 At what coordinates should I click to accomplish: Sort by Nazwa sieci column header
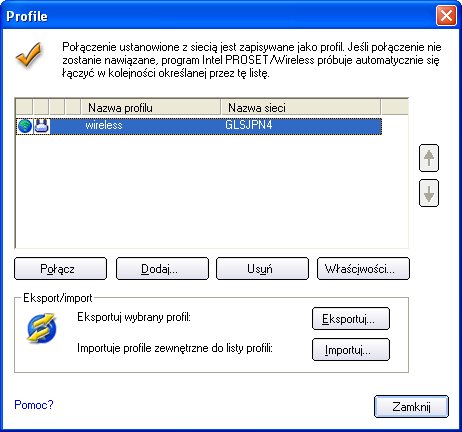[301, 108]
